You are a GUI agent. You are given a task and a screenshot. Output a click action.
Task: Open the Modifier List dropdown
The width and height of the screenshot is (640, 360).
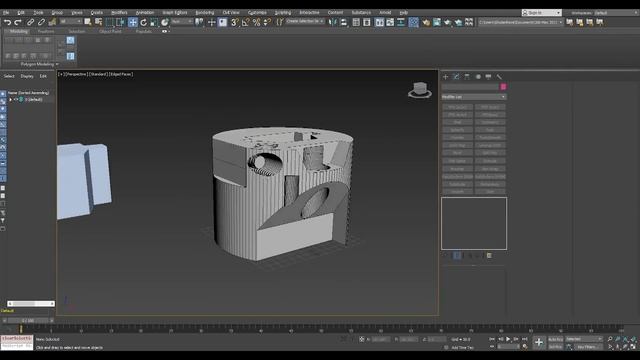(473, 97)
